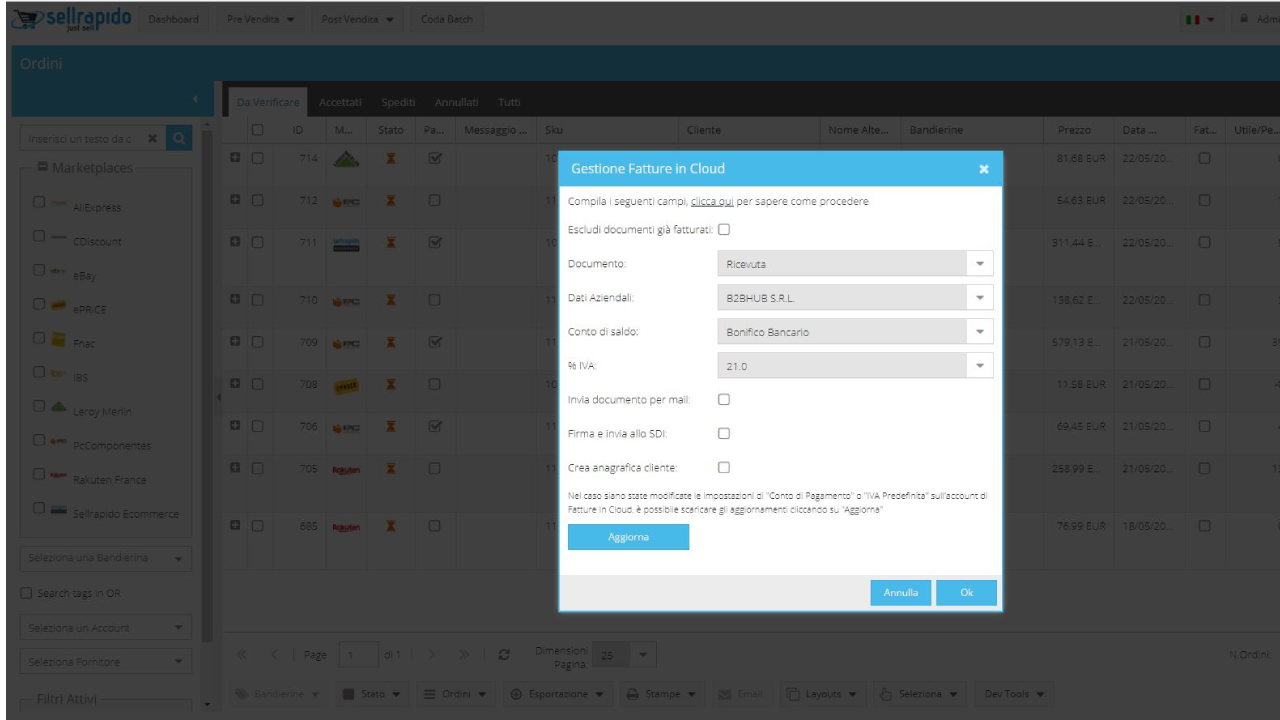The height and width of the screenshot is (720, 1280).
Task: Click the hourglass status icon of order 710
Action: (x=388, y=299)
